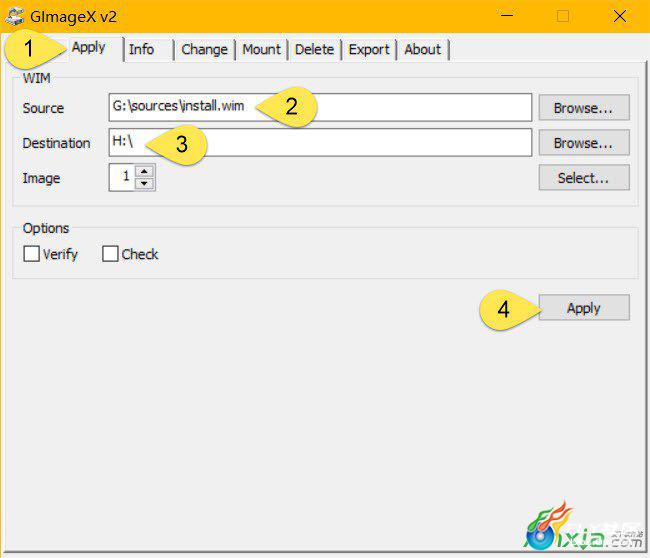Open the Change tab

204,50
